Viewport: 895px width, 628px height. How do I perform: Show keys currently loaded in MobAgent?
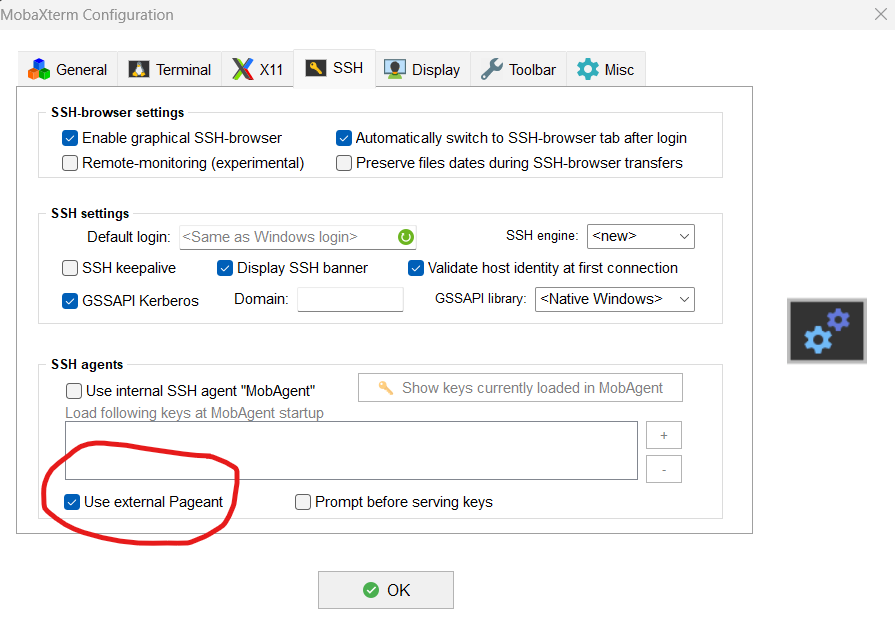coord(520,388)
